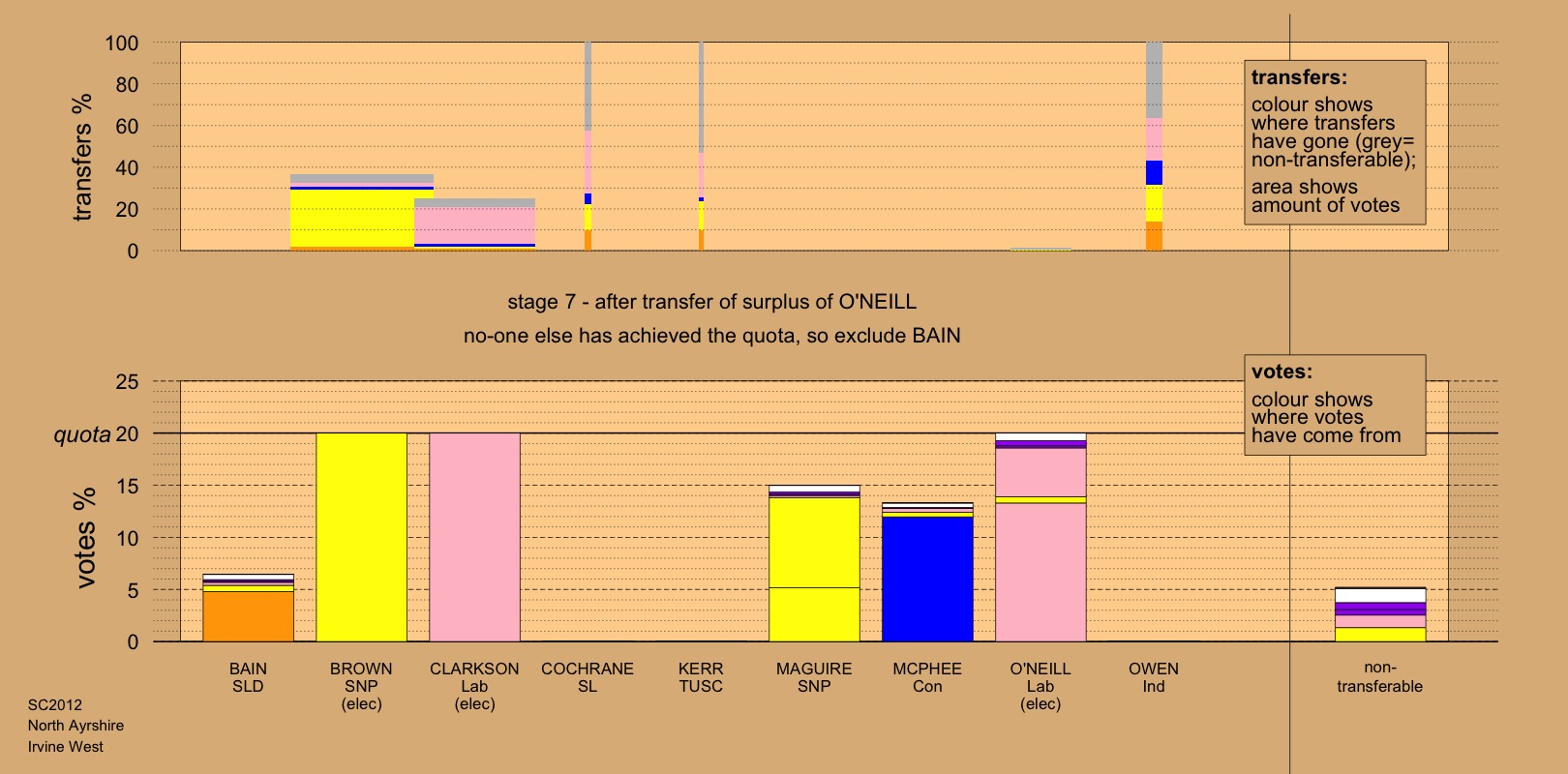
Task: Click the thin COCHRANE transfers column
Action: 588,145
